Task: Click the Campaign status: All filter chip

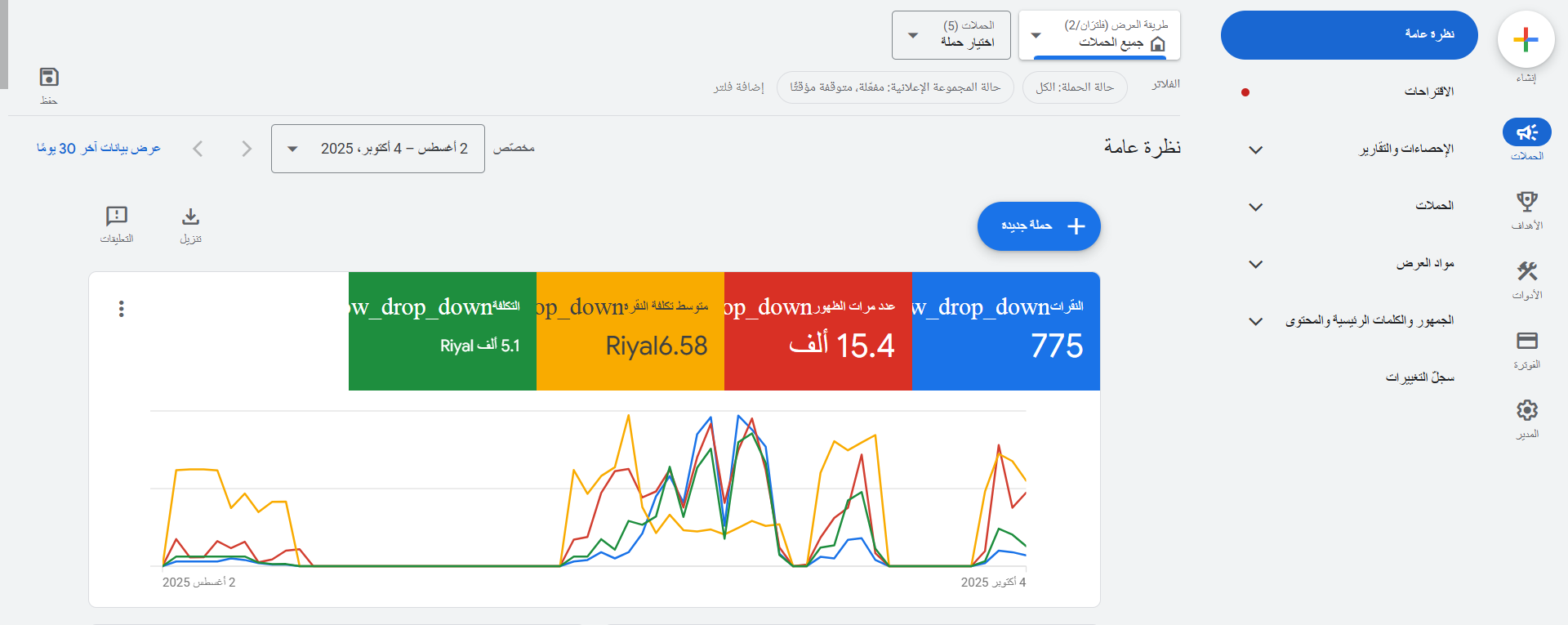Action: 1074,87
